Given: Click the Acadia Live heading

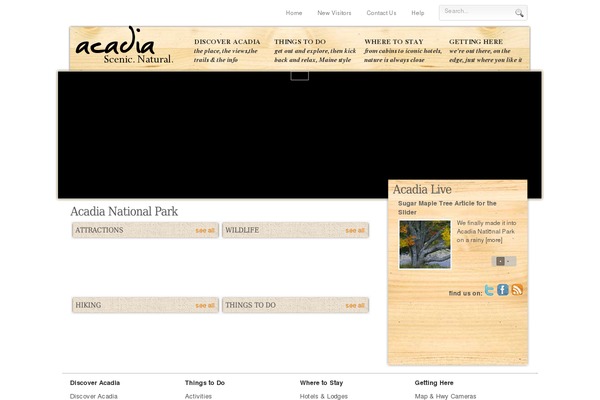Looking at the screenshot, I should click(422, 189).
